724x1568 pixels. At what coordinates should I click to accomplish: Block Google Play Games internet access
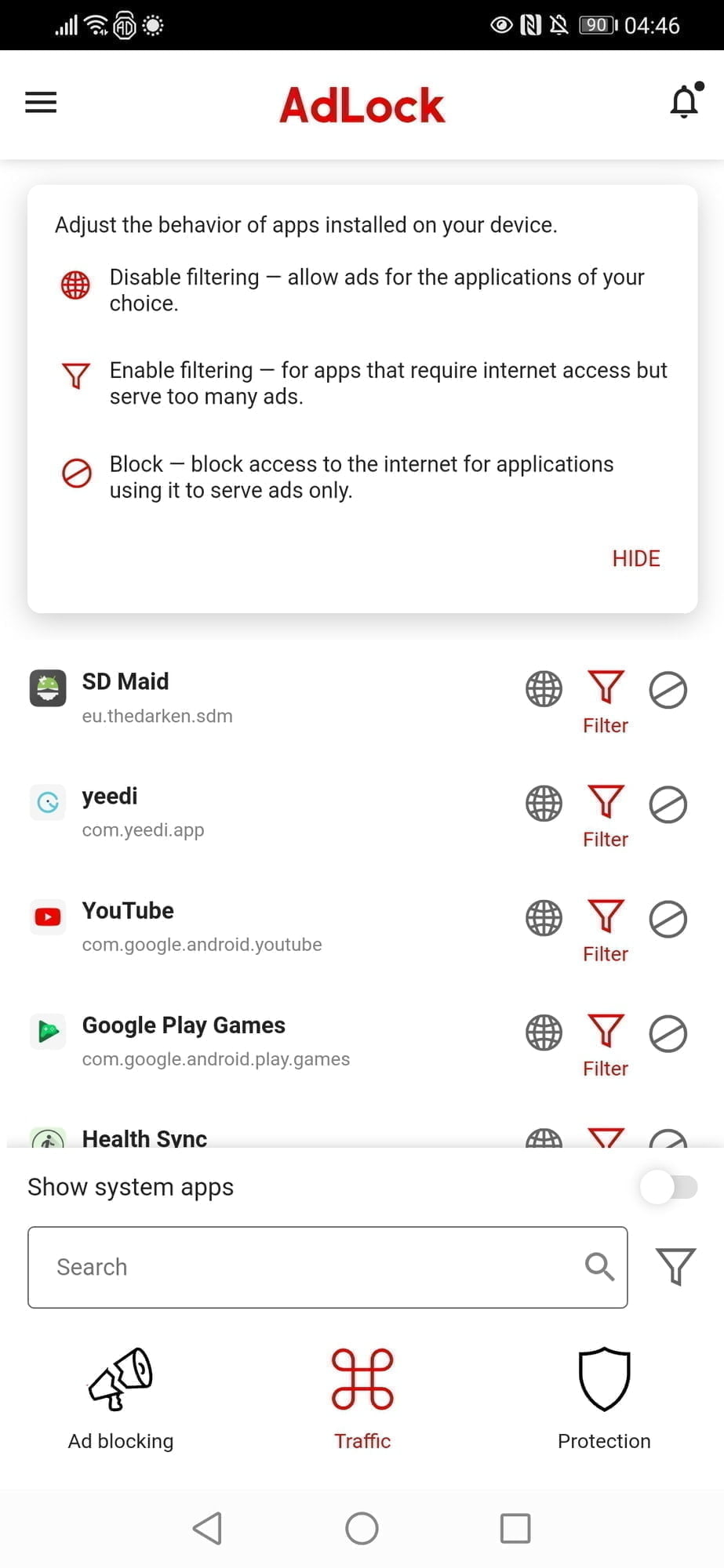(668, 1033)
